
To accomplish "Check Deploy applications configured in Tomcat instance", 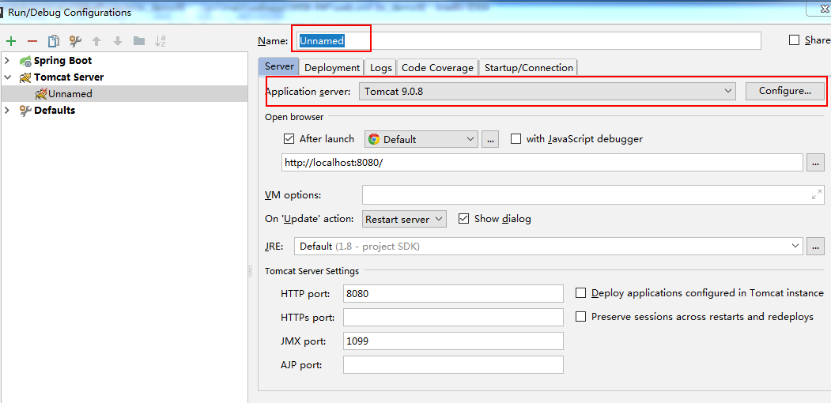I will 581,293.
